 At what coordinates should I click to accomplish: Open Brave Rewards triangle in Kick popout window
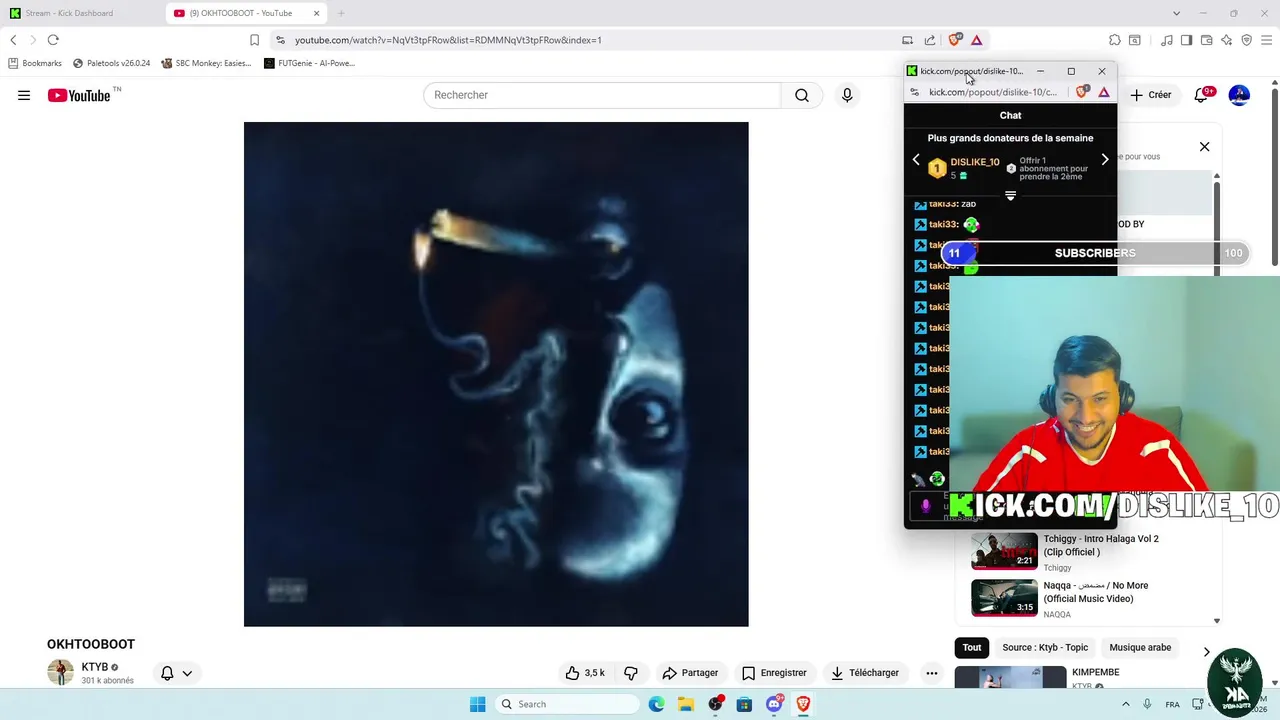[x=1104, y=92]
